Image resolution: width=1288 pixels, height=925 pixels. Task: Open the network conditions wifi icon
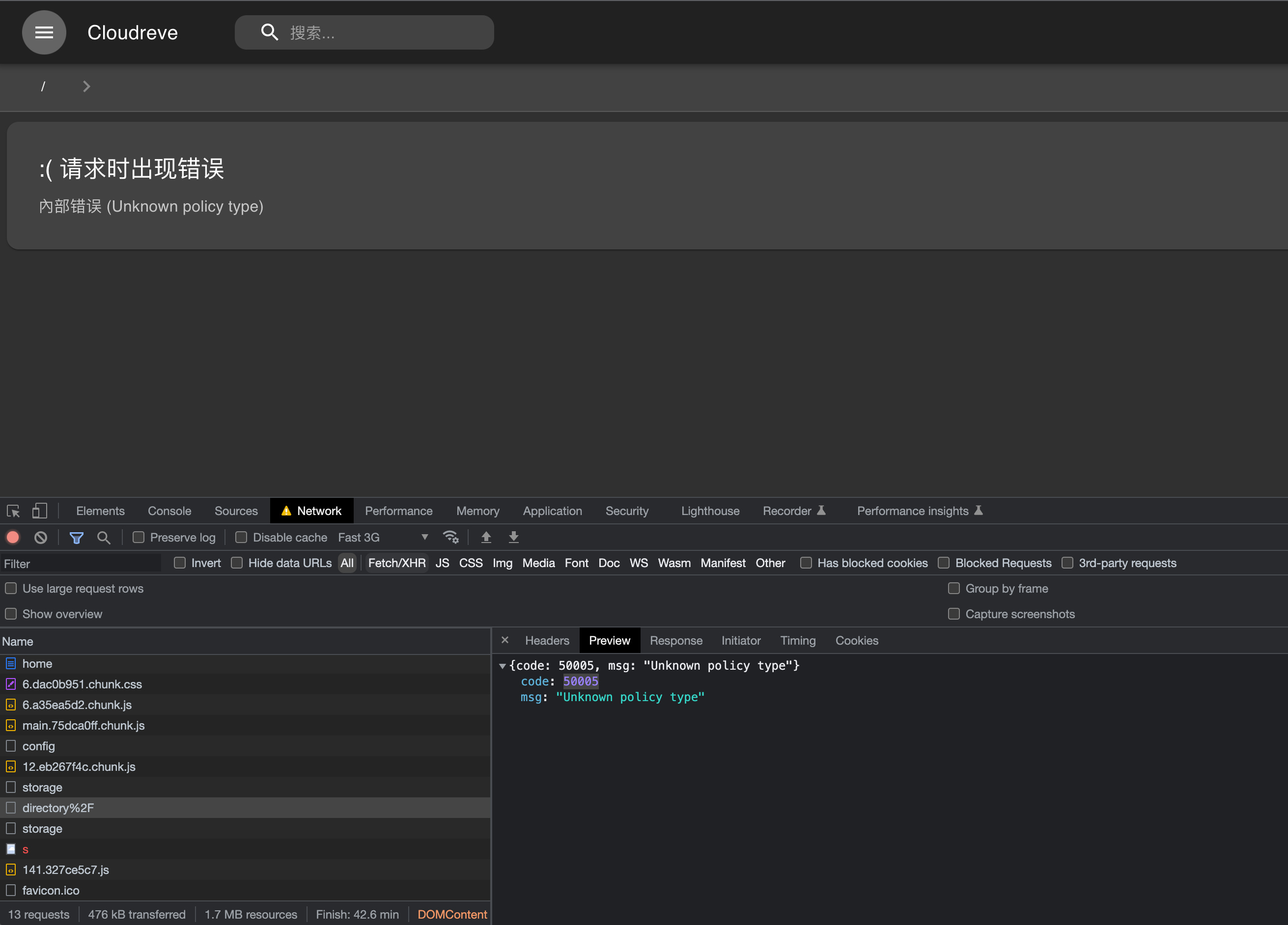(x=451, y=537)
